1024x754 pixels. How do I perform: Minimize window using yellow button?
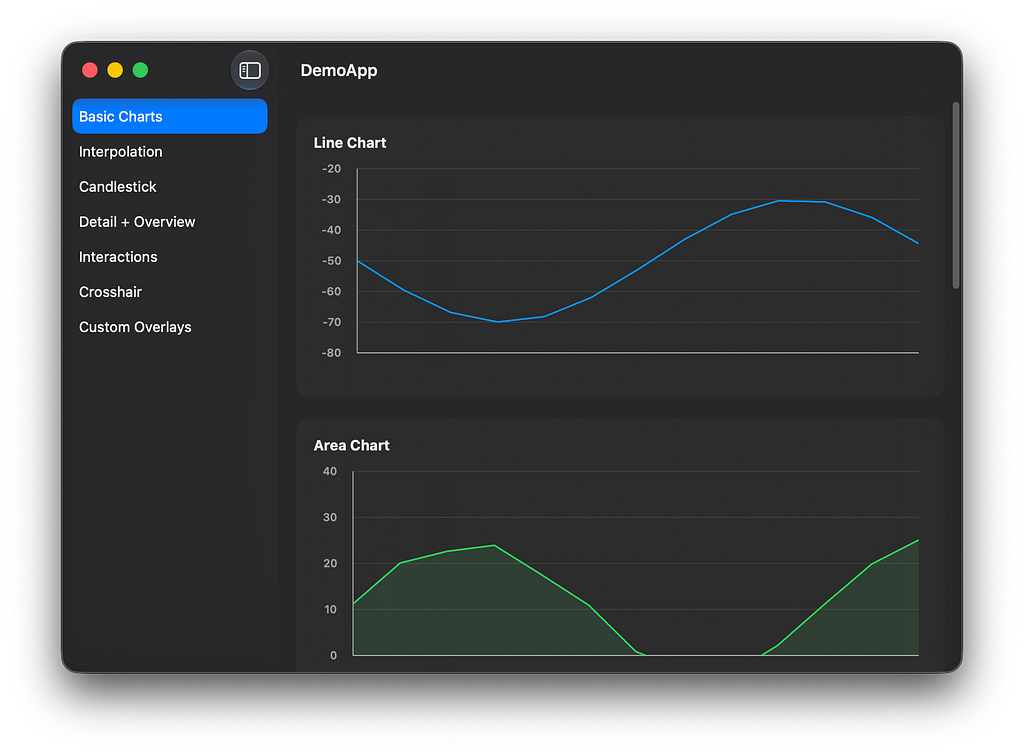[115, 70]
